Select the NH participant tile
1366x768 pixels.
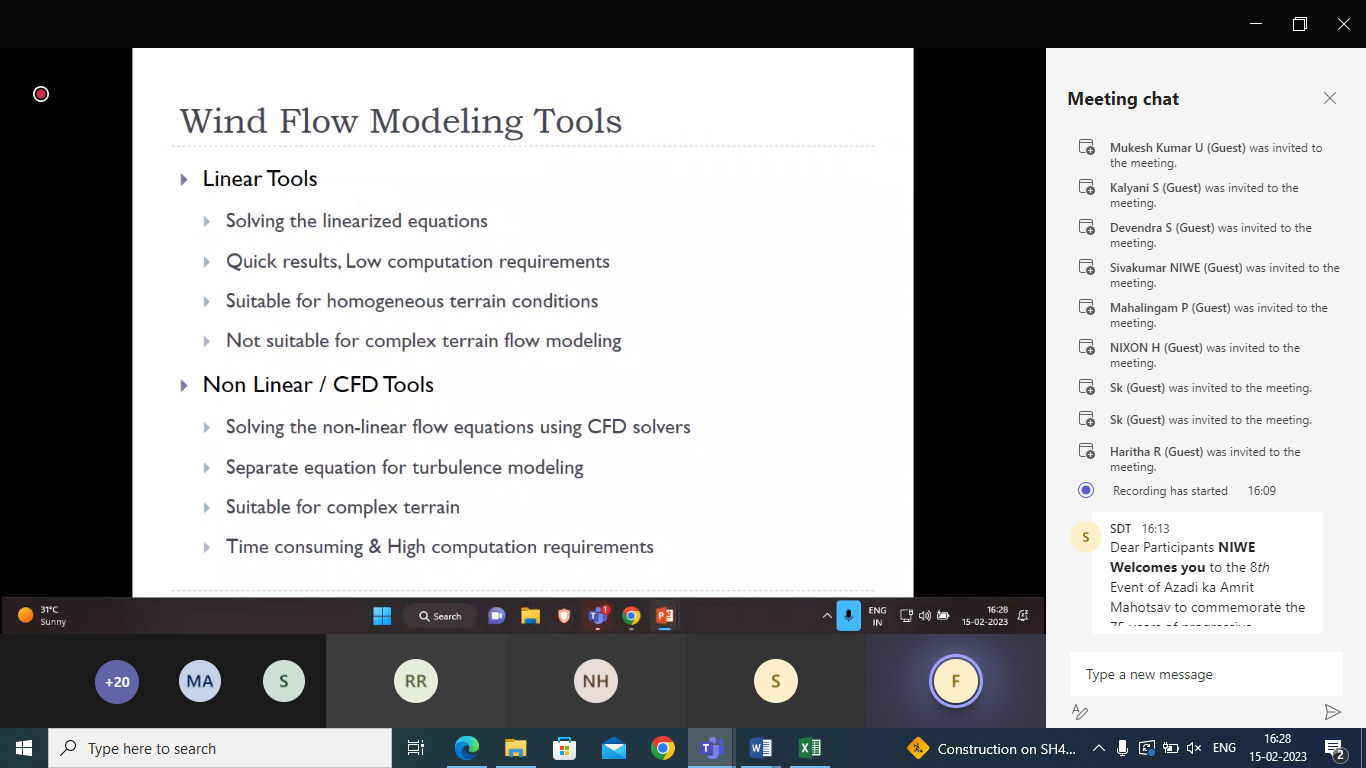pyautogui.click(x=596, y=682)
